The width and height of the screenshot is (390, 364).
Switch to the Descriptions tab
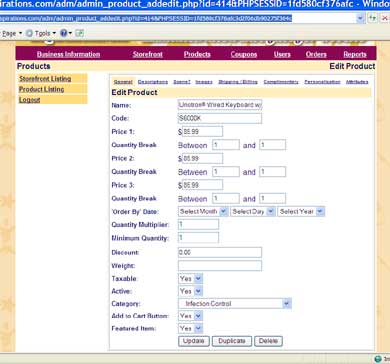[153, 82]
